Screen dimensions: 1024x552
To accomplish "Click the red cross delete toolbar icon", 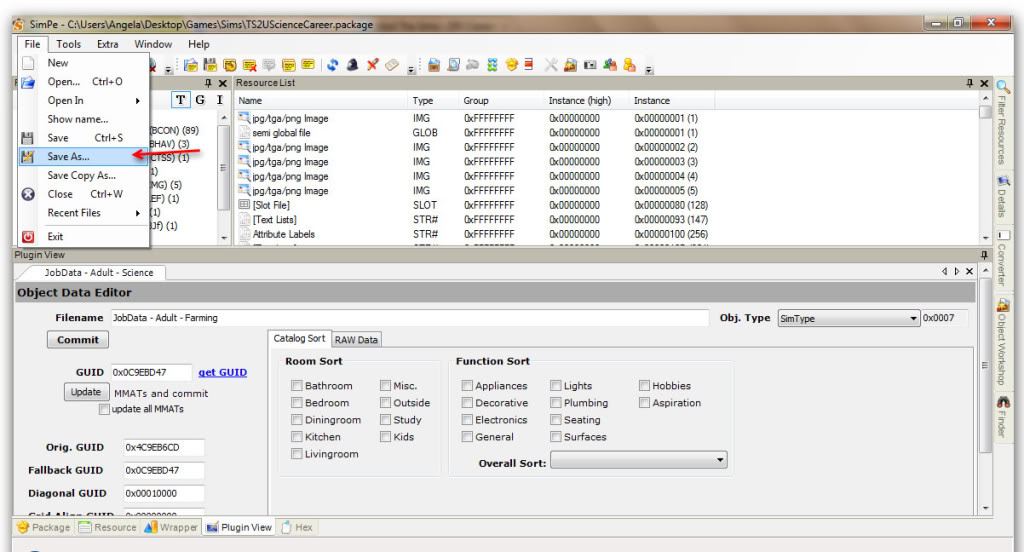I will (x=372, y=64).
